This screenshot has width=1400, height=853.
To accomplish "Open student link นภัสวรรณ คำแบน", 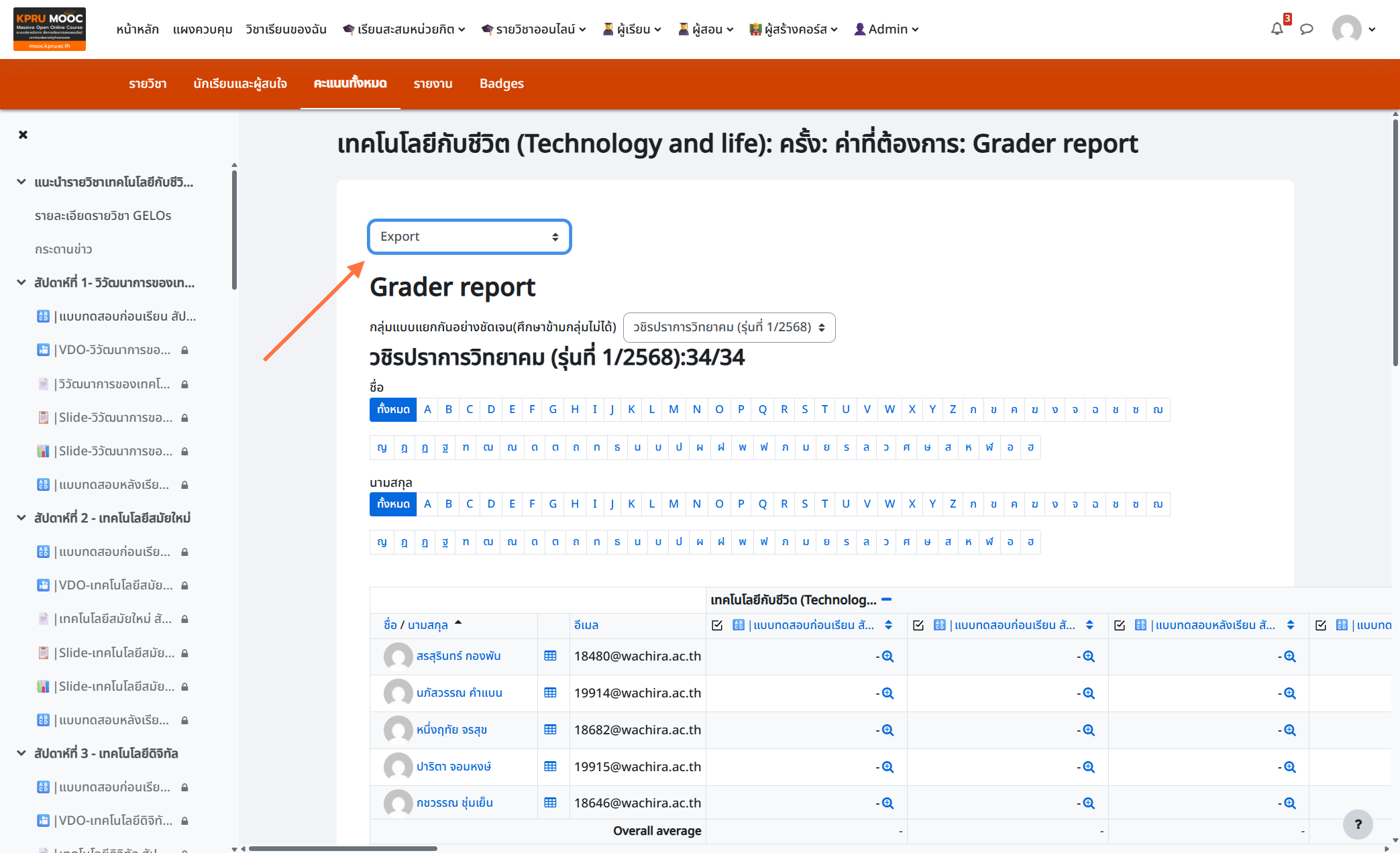I will pos(459,693).
